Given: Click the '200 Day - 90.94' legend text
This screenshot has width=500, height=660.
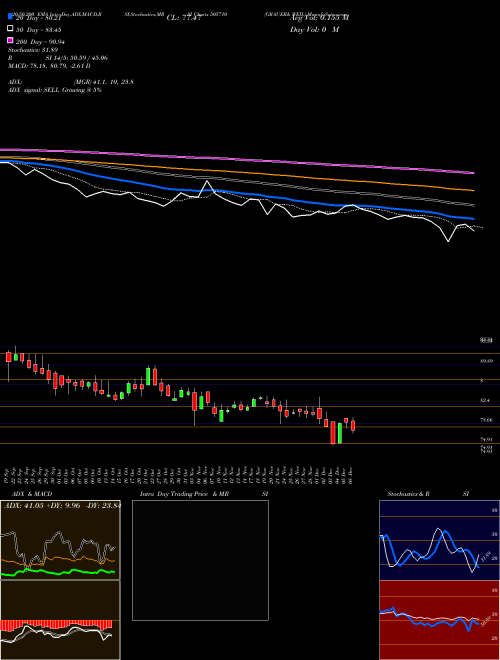Looking at the screenshot, I should 40,42.
